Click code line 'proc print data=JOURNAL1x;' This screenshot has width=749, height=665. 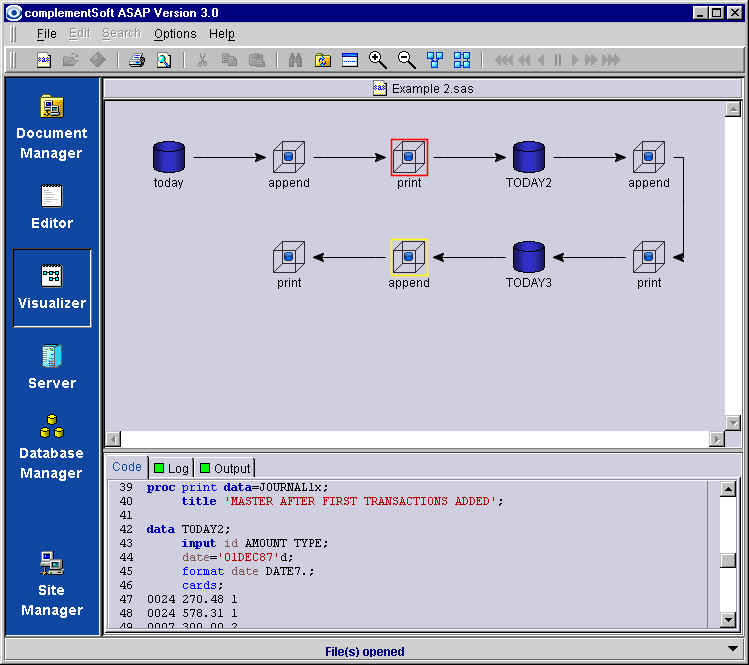click(x=237, y=487)
